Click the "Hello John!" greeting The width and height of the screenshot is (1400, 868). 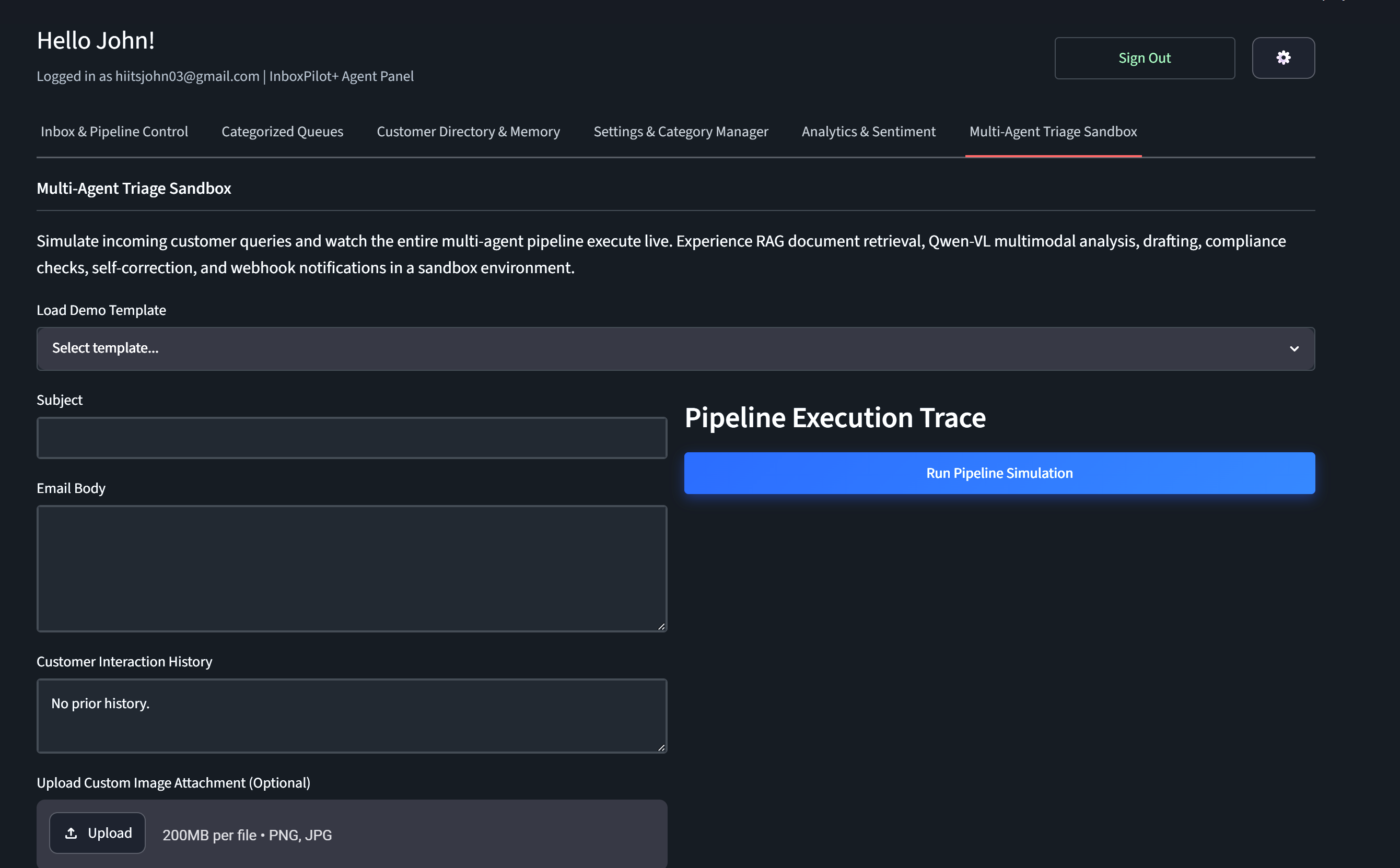(x=95, y=40)
